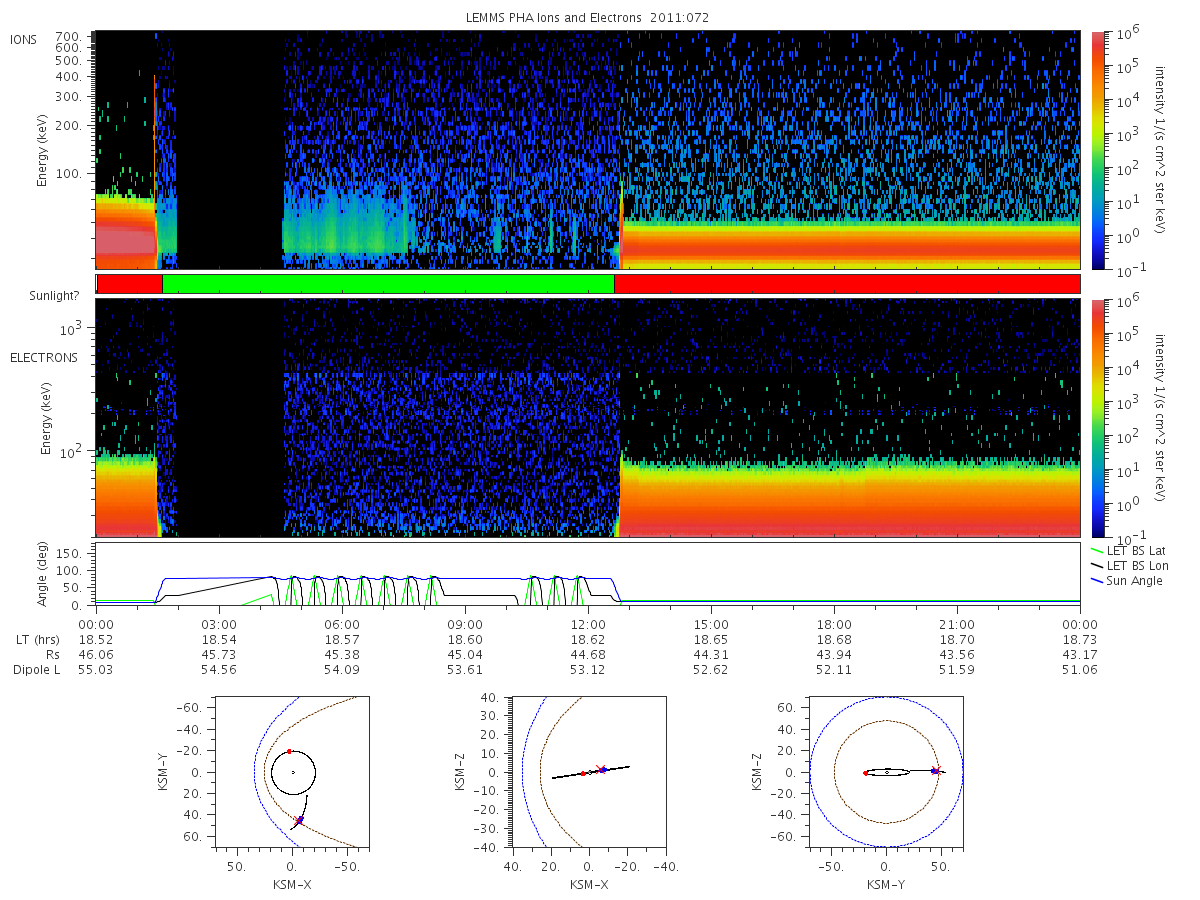Click the 15:00 time tick label

coord(711,623)
